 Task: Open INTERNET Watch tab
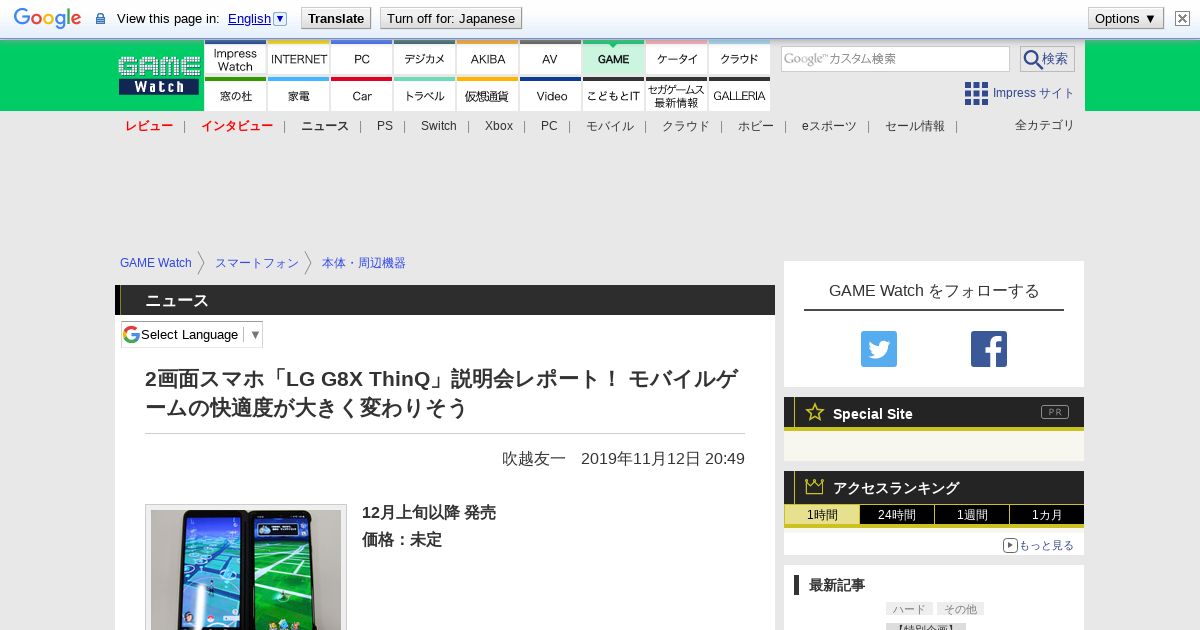click(x=299, y=58)
